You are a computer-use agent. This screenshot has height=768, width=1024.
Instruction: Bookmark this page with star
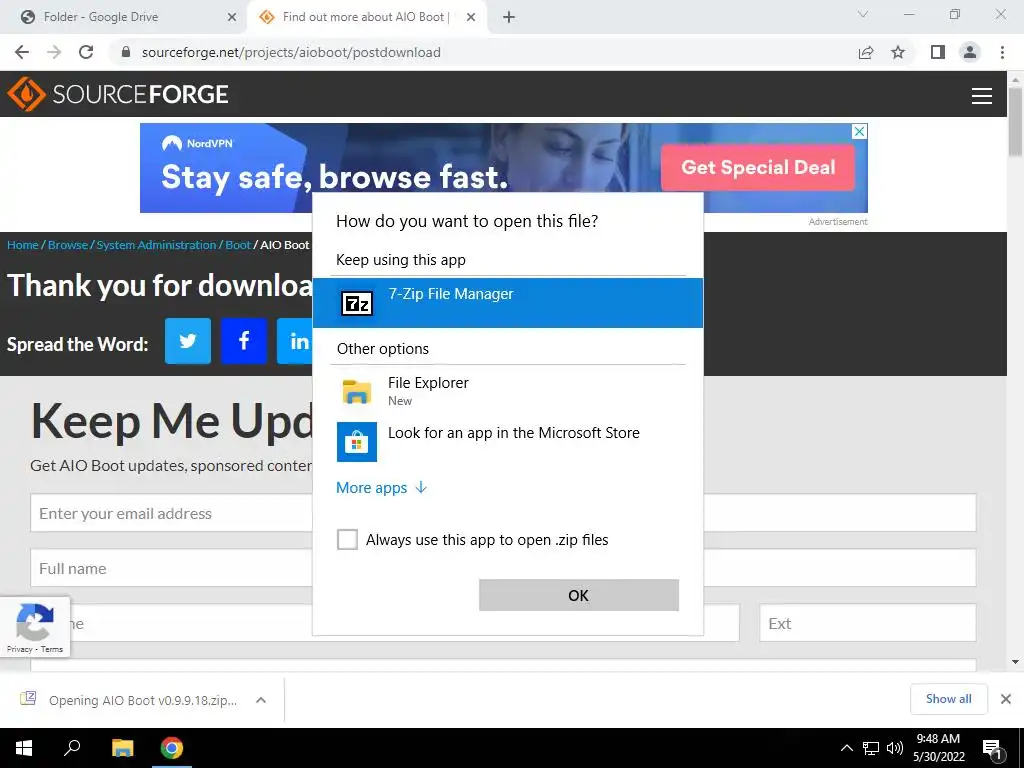(x=898, y=52)
